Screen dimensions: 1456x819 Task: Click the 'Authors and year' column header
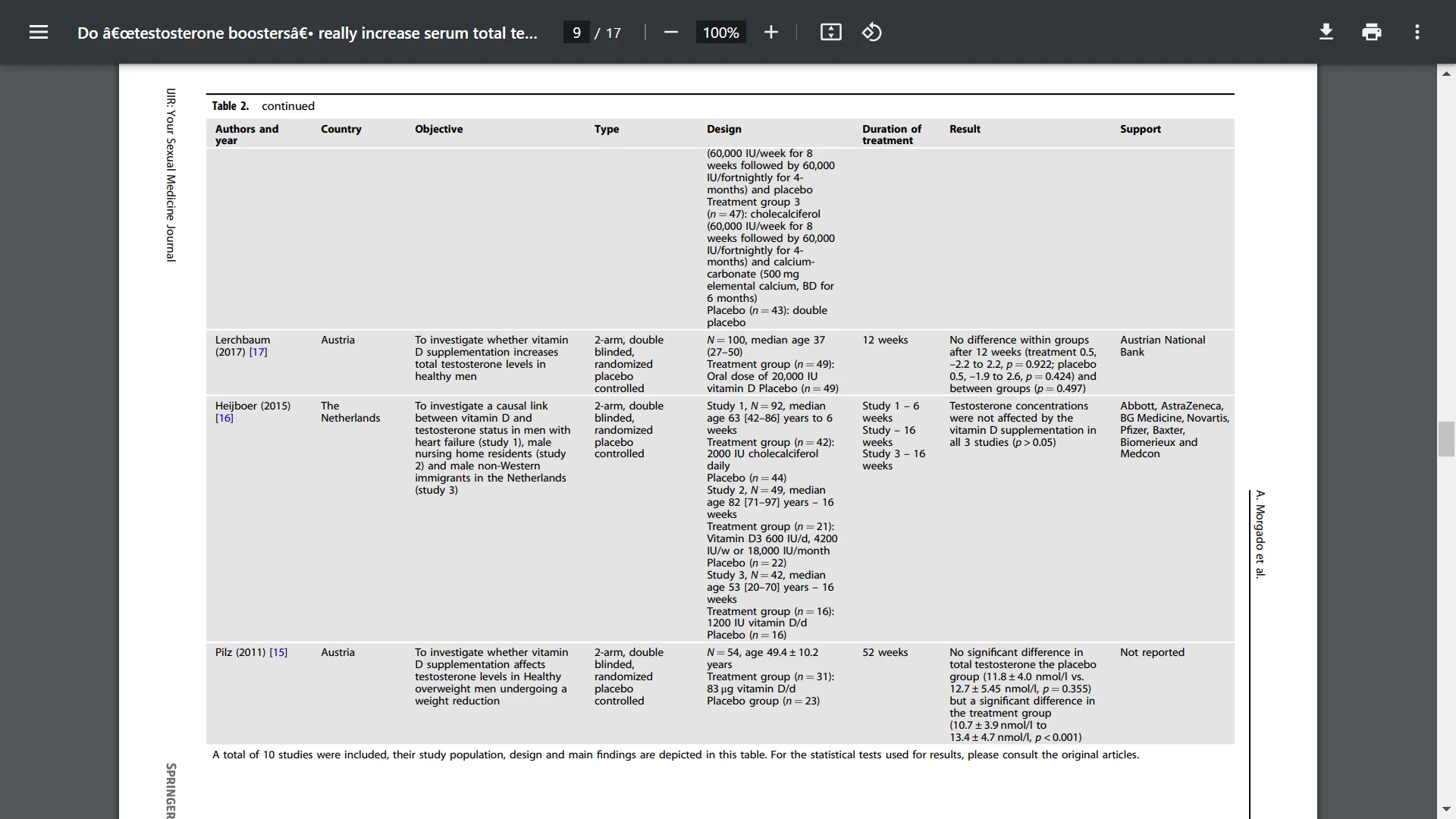(246, 134)
